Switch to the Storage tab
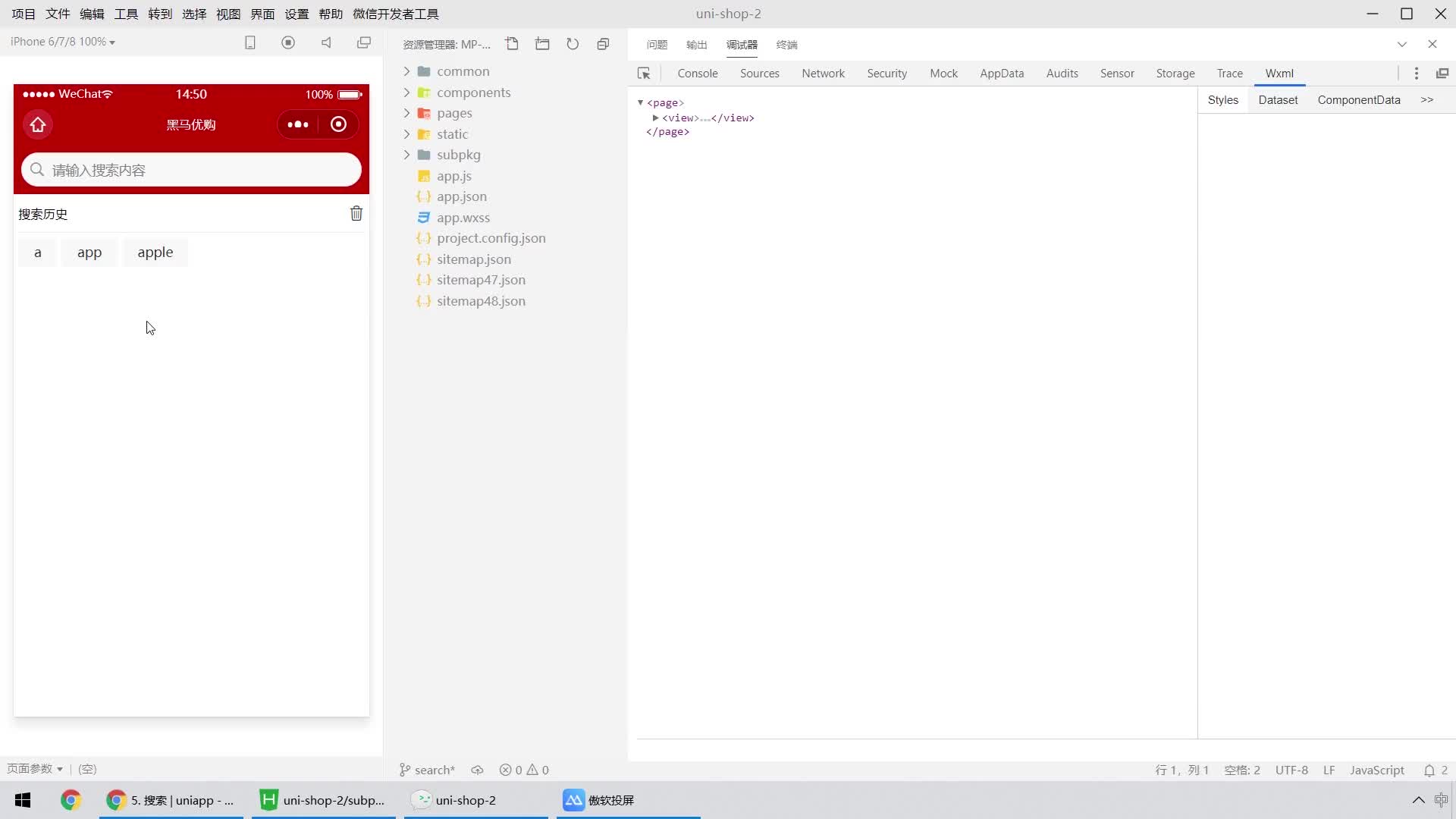Image resolution: width=1456 pixels, height=819 pixels. click(1175, 74)
